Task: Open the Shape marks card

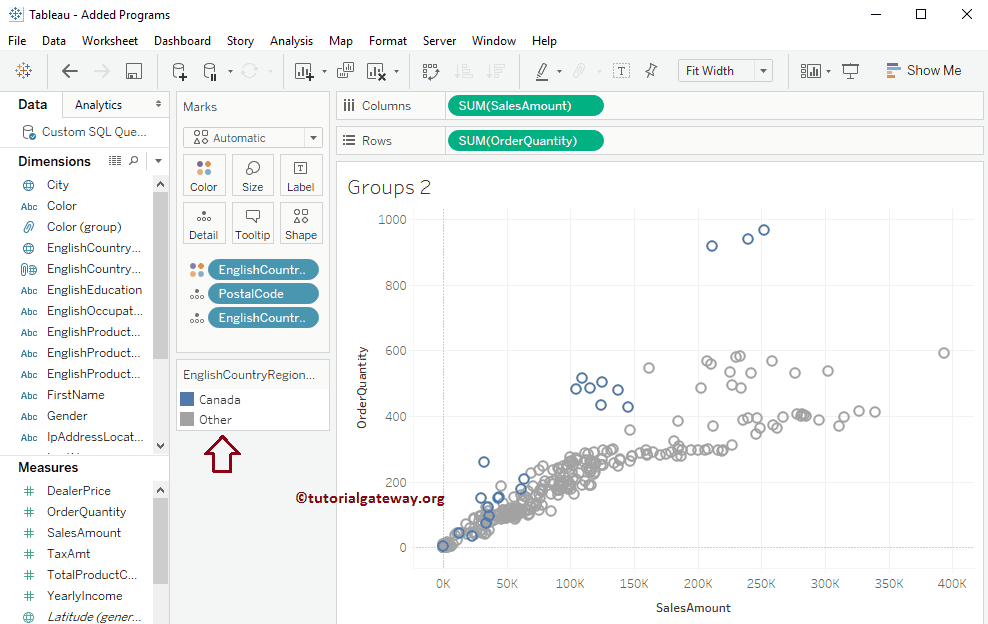Action: 301,224
